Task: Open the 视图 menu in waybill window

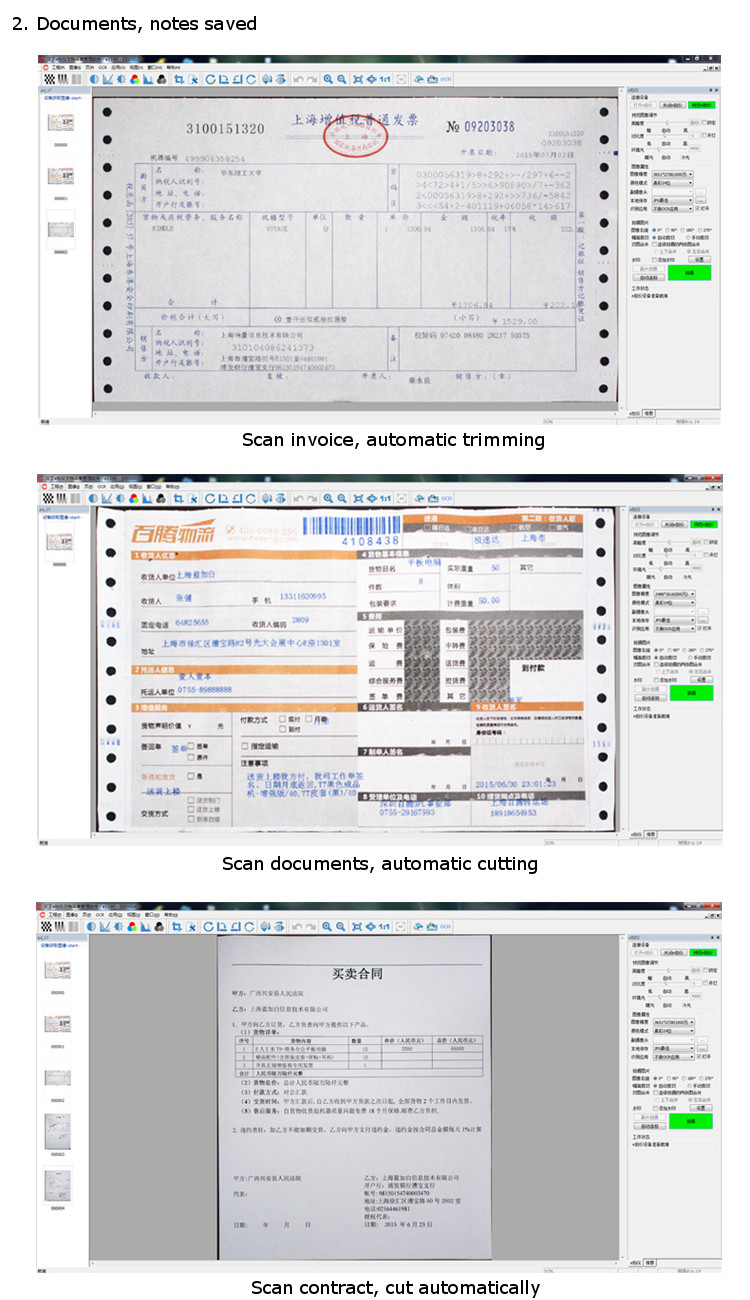Action: (134, 486)
